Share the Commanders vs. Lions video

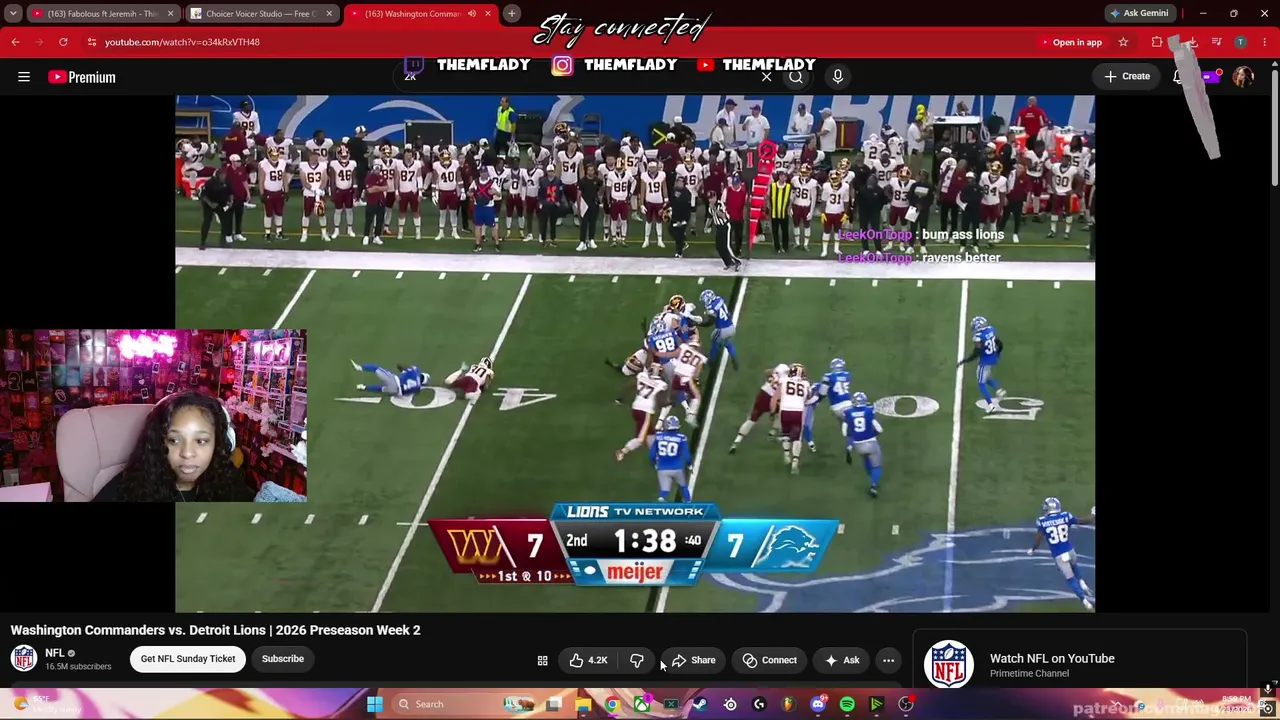click(x=693, y=660)
